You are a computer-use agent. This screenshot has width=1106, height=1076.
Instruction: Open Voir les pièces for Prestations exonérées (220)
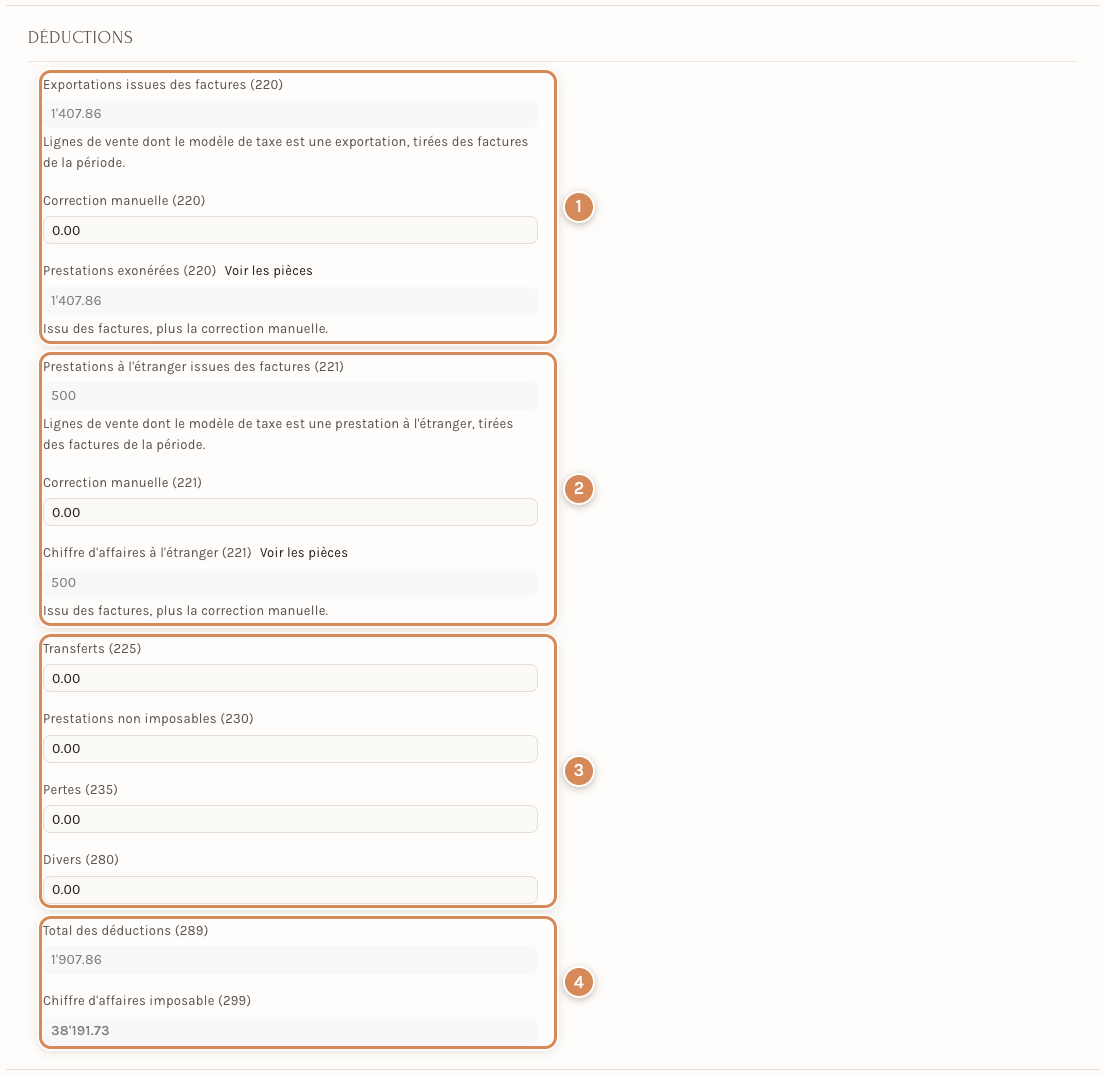(268, 271)
